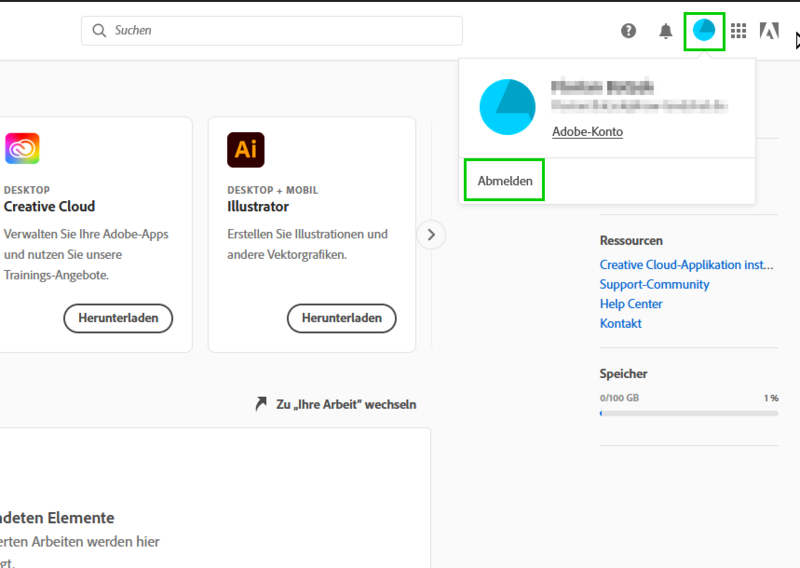
Task: Click the Adobe logo icon
Action: point(769,31)
